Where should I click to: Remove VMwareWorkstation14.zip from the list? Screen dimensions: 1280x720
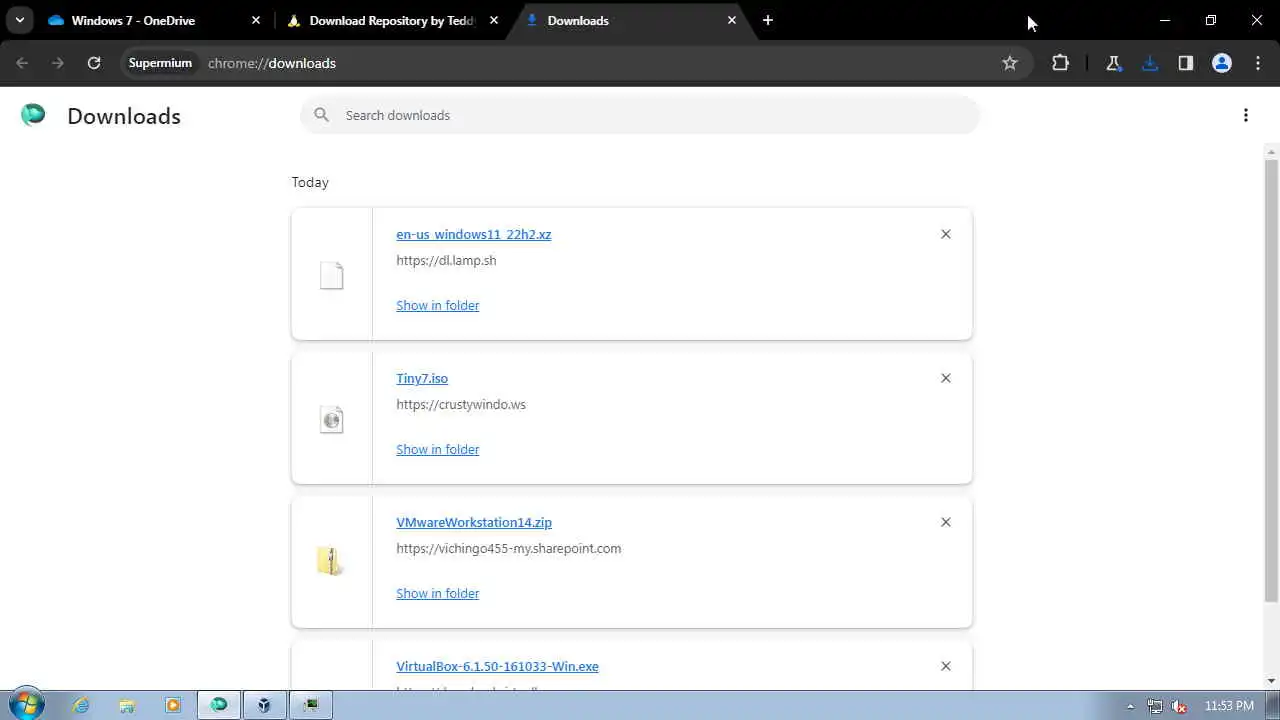click(x=946, y=522)
